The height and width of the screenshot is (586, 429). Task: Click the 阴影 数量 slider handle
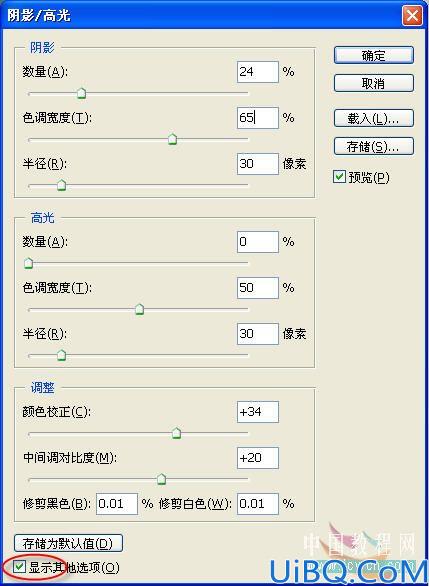pyautogui.click(x=81, y=93)
